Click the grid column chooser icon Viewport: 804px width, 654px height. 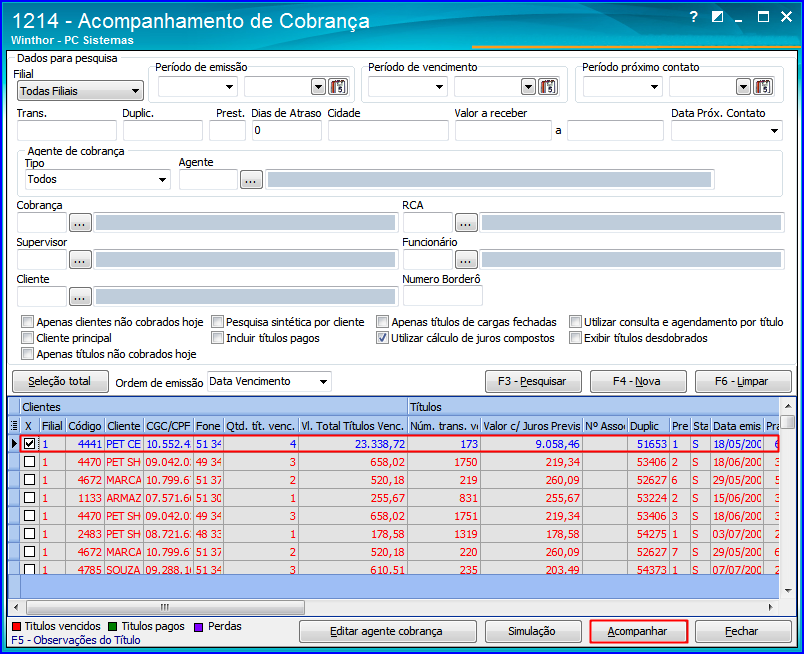[14, 426]
